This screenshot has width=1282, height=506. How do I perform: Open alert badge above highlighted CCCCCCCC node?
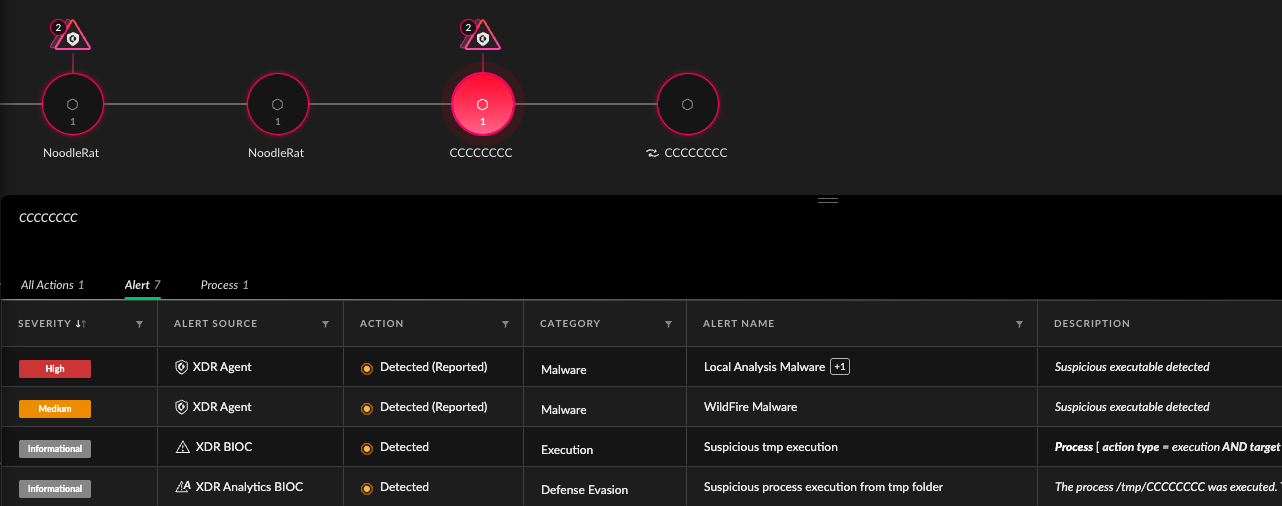pos(482,37)
